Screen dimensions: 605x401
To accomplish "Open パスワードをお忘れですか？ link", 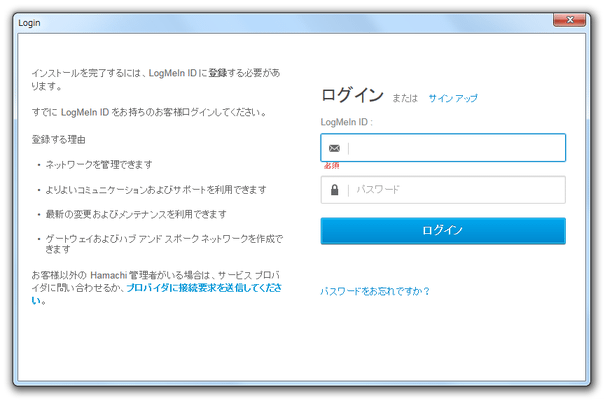I will point(375,291).
